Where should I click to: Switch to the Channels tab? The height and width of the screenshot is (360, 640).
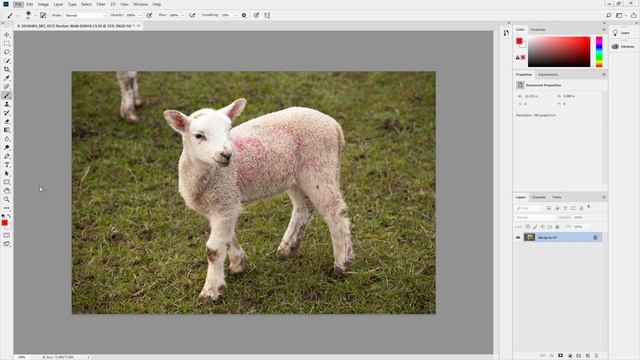539,197
